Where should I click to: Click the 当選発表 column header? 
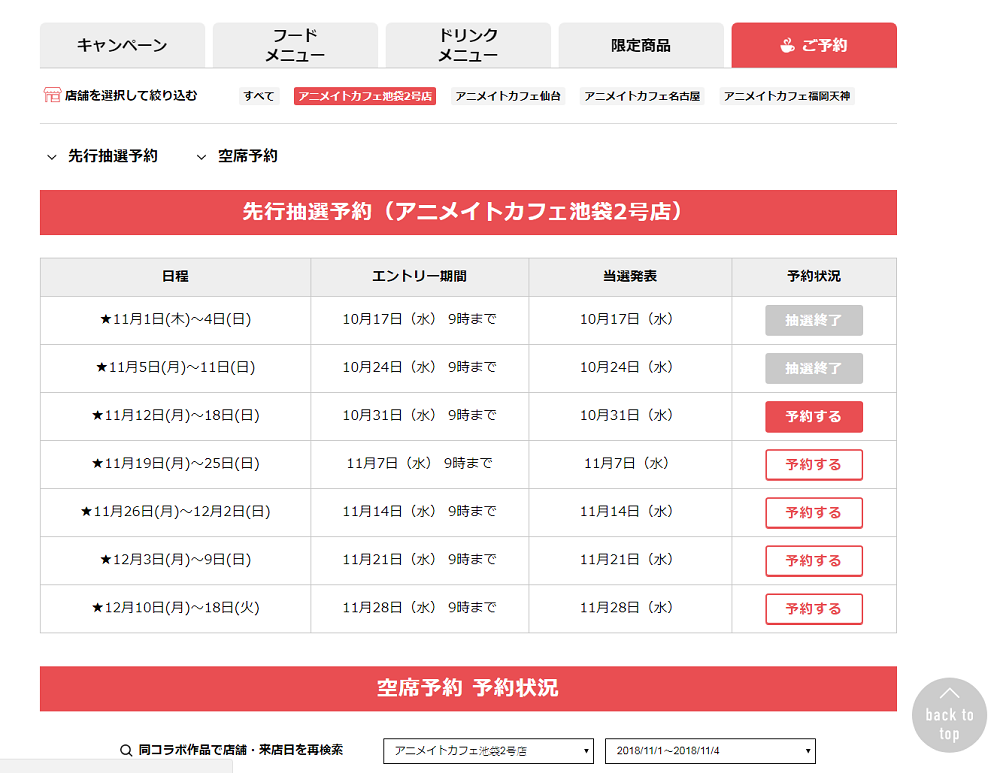point(630,277)
